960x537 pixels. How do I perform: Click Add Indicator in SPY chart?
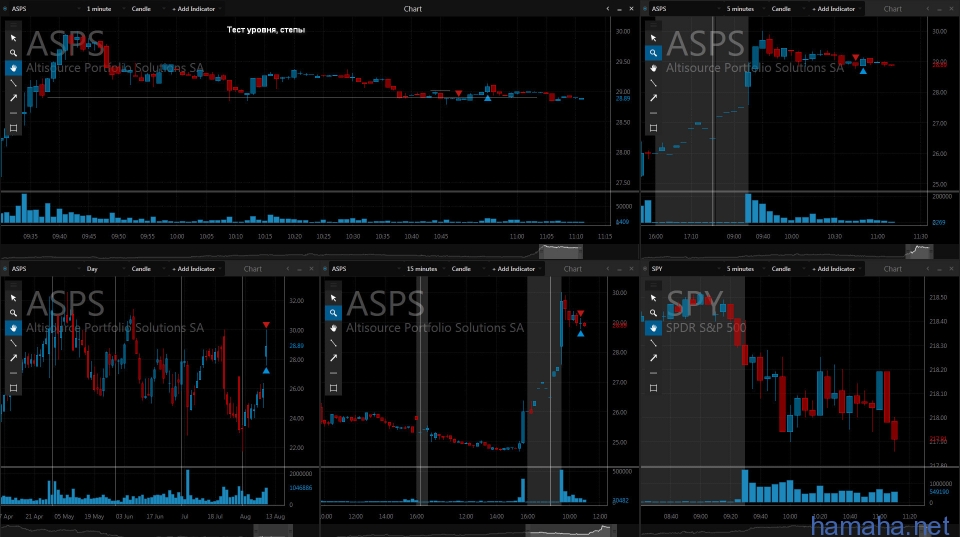click(x=835, y=269)
